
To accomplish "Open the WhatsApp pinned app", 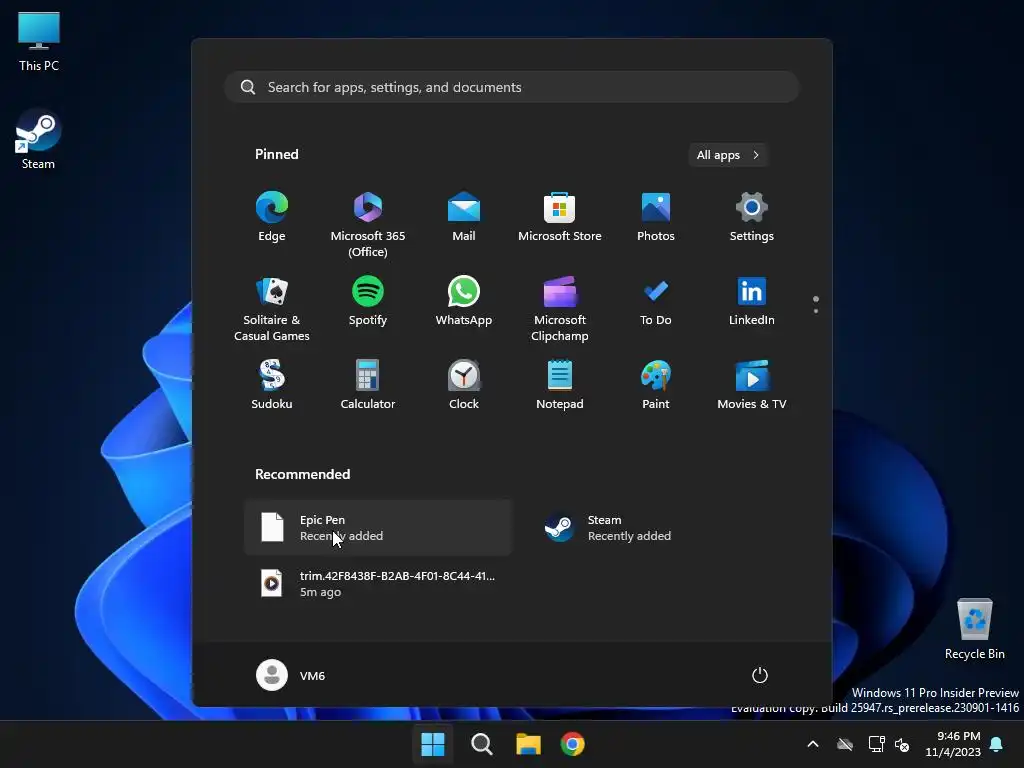I will pos(464,301).
